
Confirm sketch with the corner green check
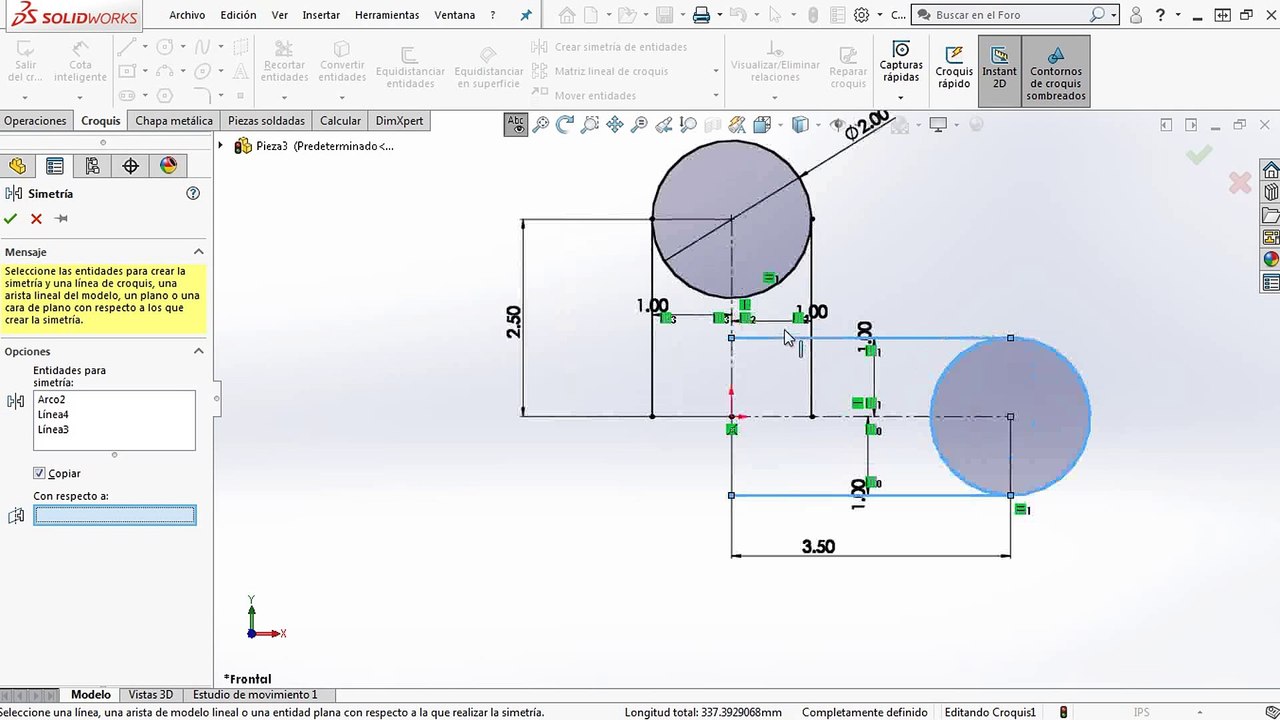[x=1199, y=155]
